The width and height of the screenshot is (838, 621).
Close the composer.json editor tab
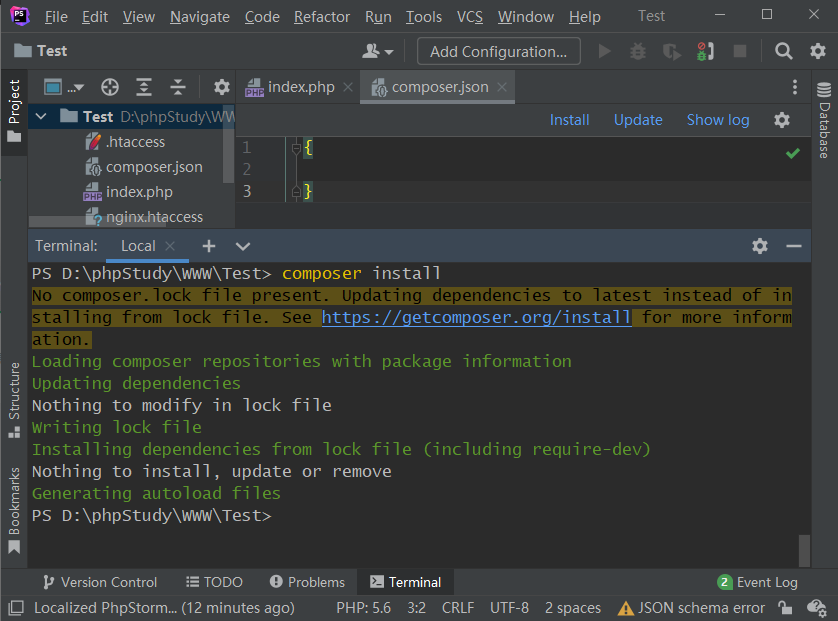(502, 87)
